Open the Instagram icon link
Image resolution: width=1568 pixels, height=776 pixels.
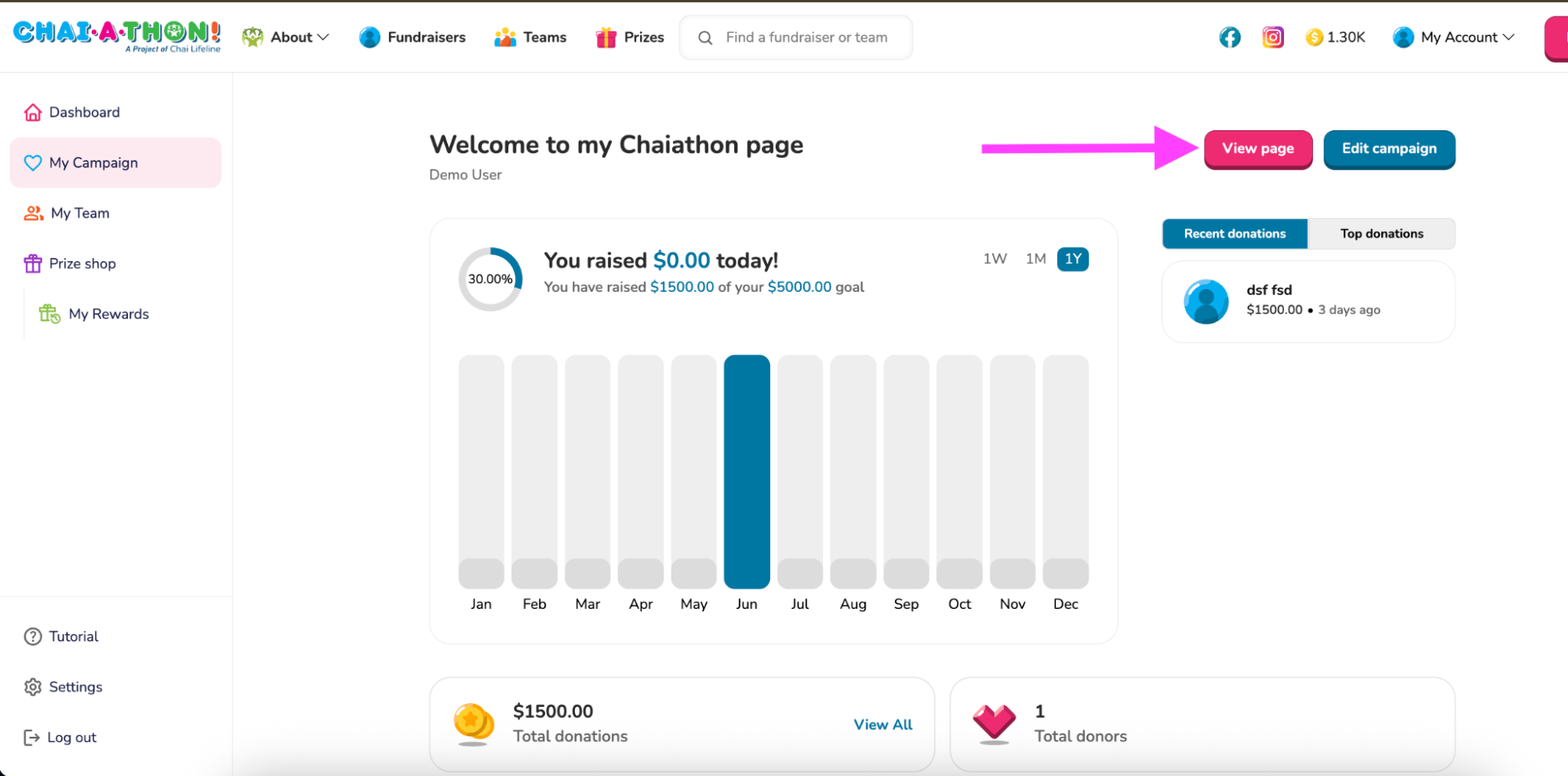pos(1272,37)
